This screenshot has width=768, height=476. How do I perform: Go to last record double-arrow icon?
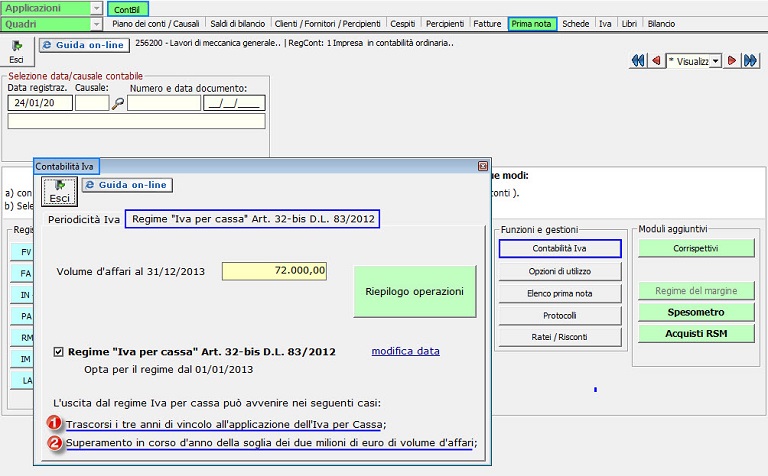point(750,61)
